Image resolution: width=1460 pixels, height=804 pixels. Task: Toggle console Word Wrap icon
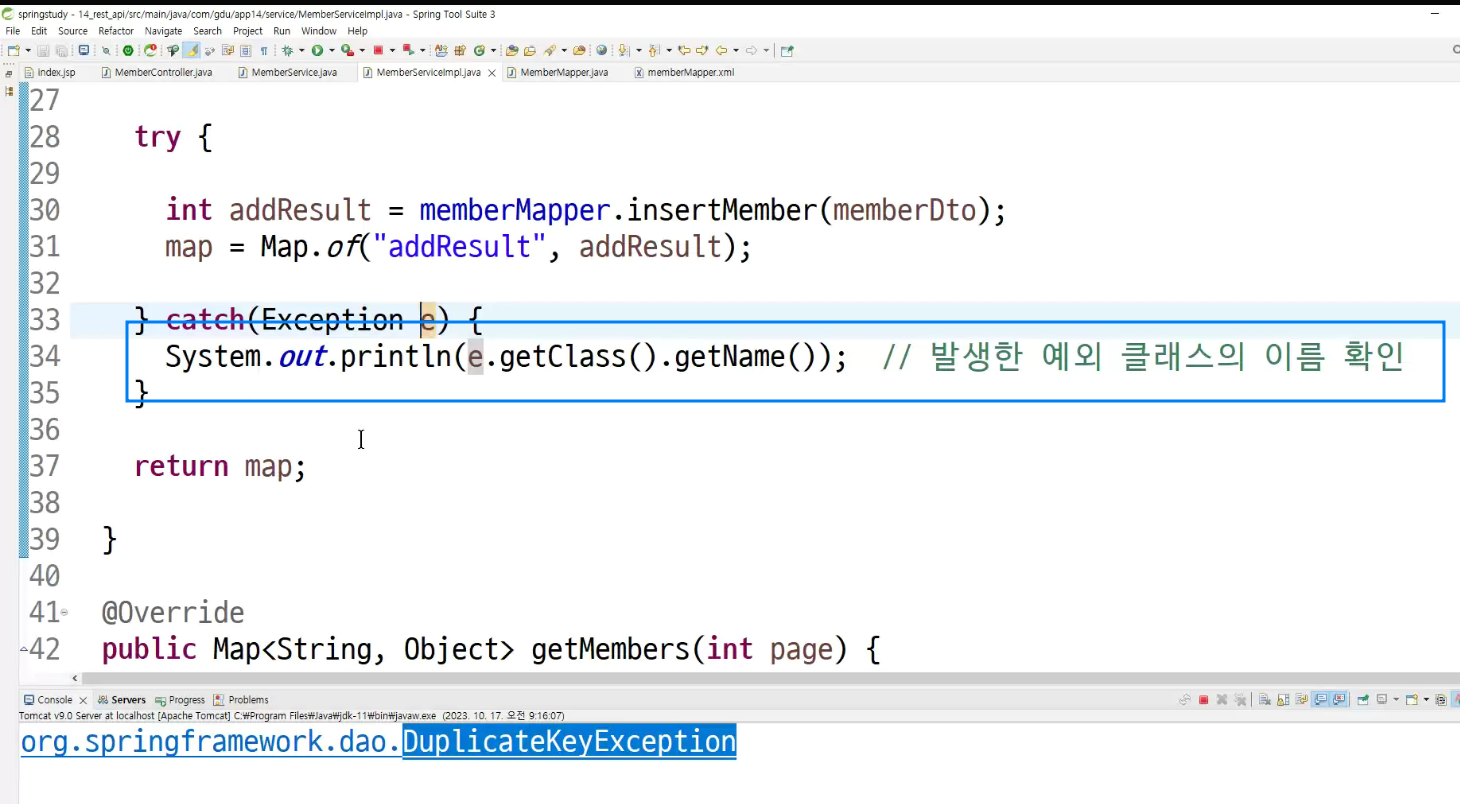pyautogui.click(x=1302, y=700)
